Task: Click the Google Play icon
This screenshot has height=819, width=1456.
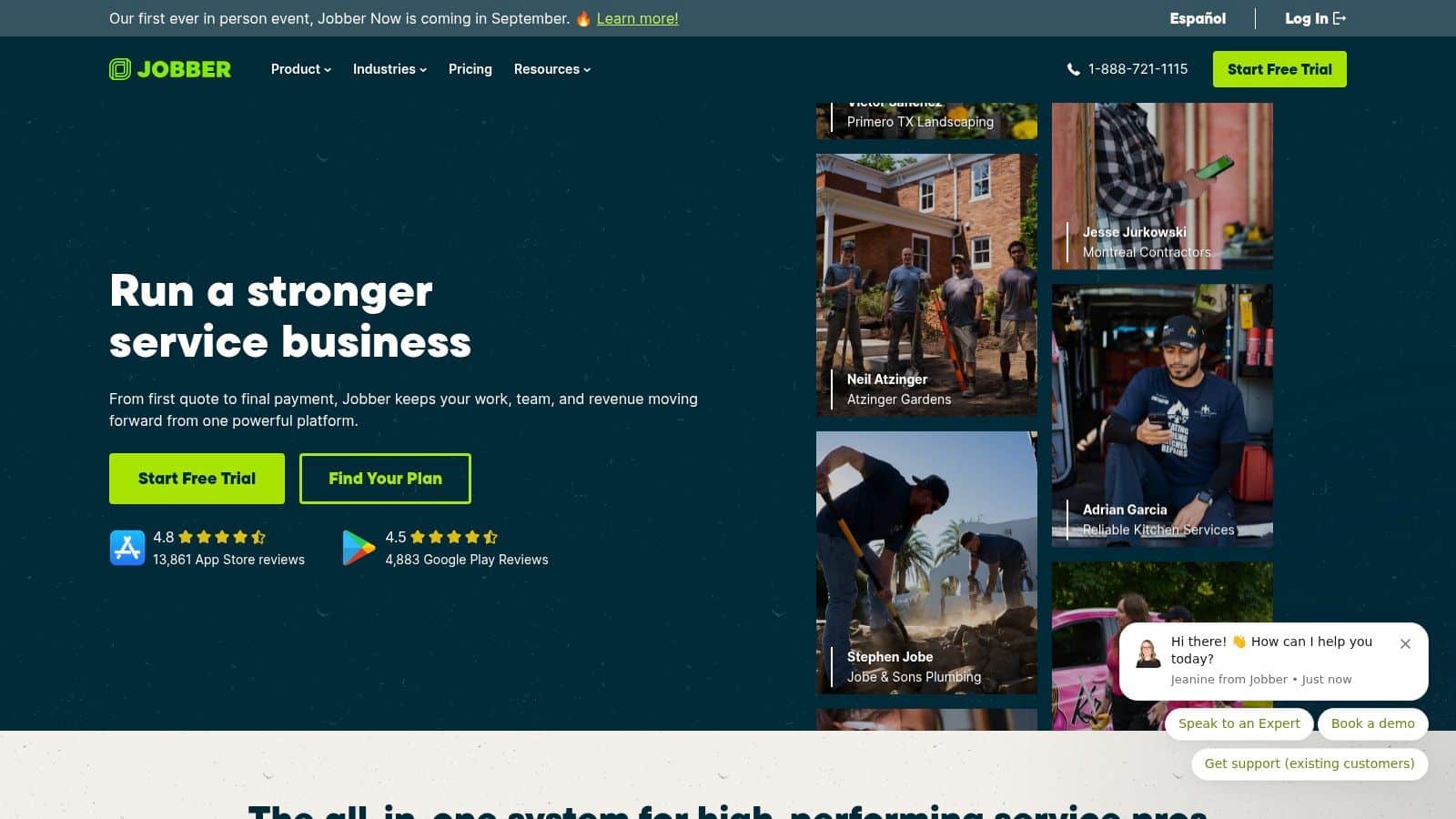Action: point(359,548)
